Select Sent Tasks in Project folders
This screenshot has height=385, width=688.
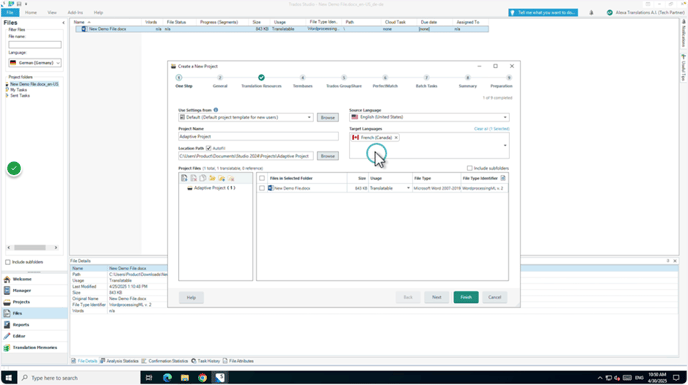20,95
